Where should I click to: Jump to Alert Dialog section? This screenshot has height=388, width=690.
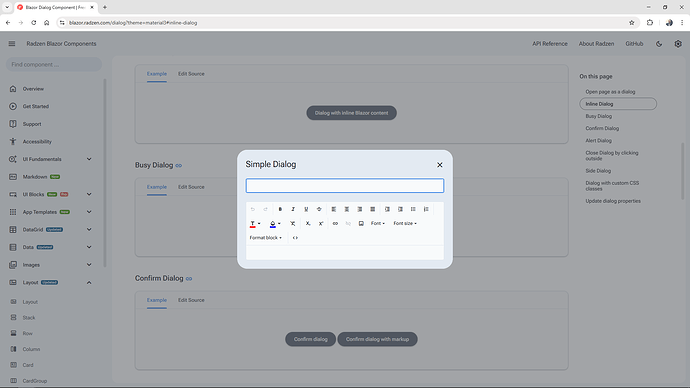598,141
